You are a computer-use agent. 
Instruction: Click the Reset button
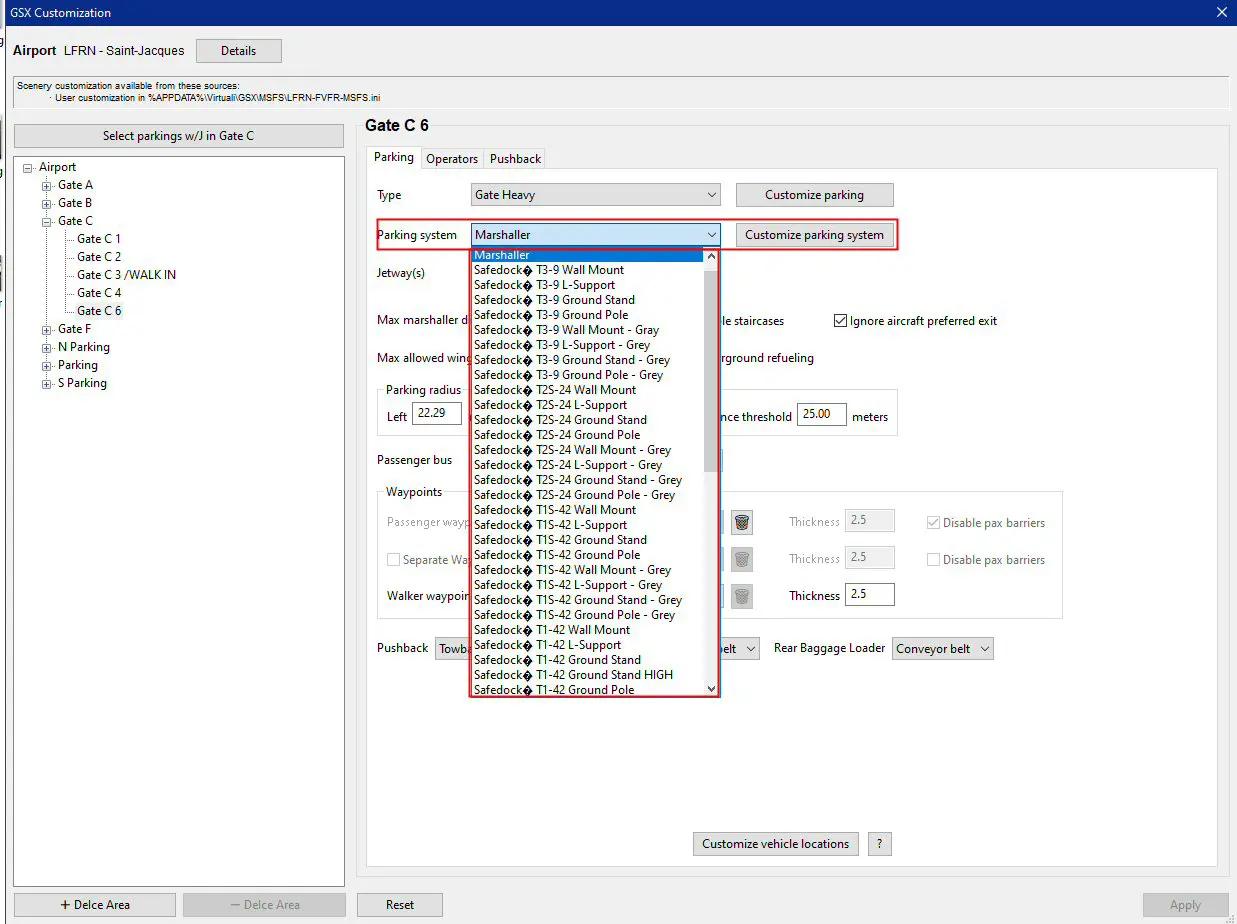[x=400, y=905]
